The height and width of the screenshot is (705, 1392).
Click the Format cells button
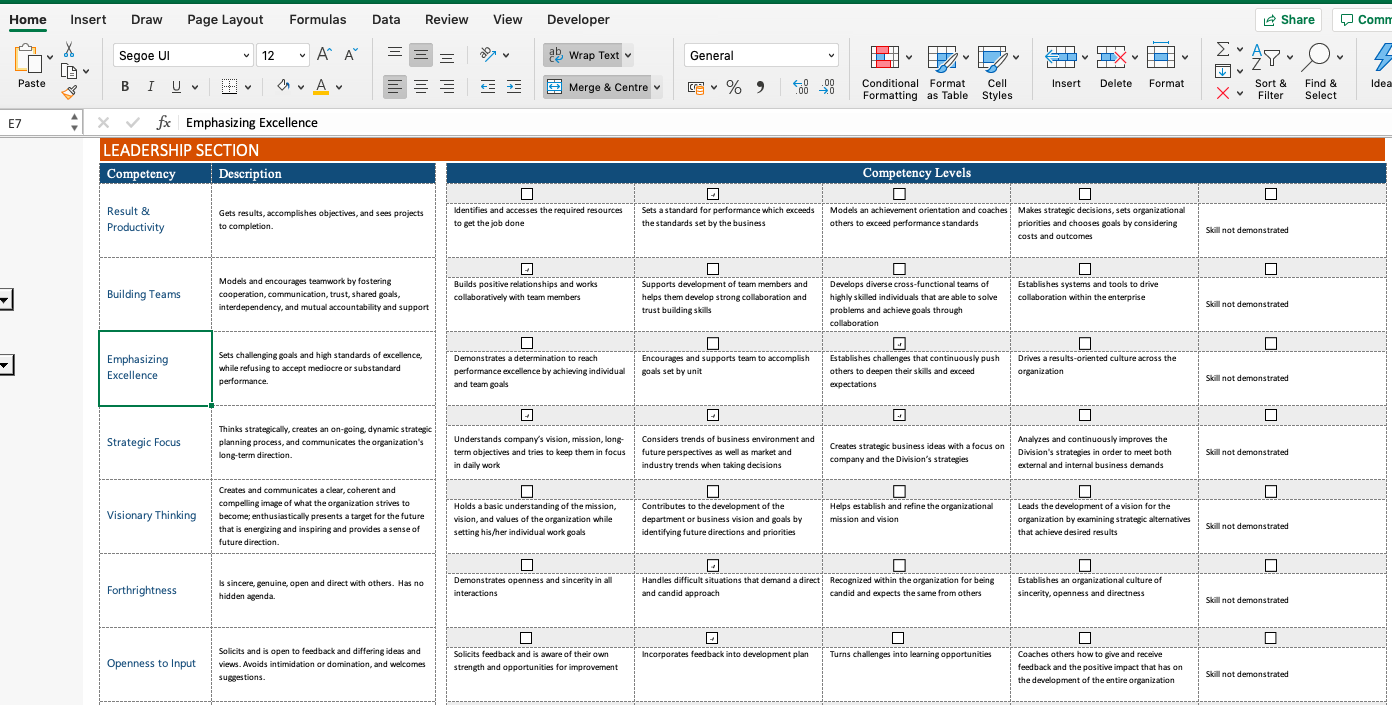click(x=1166, y=66)
